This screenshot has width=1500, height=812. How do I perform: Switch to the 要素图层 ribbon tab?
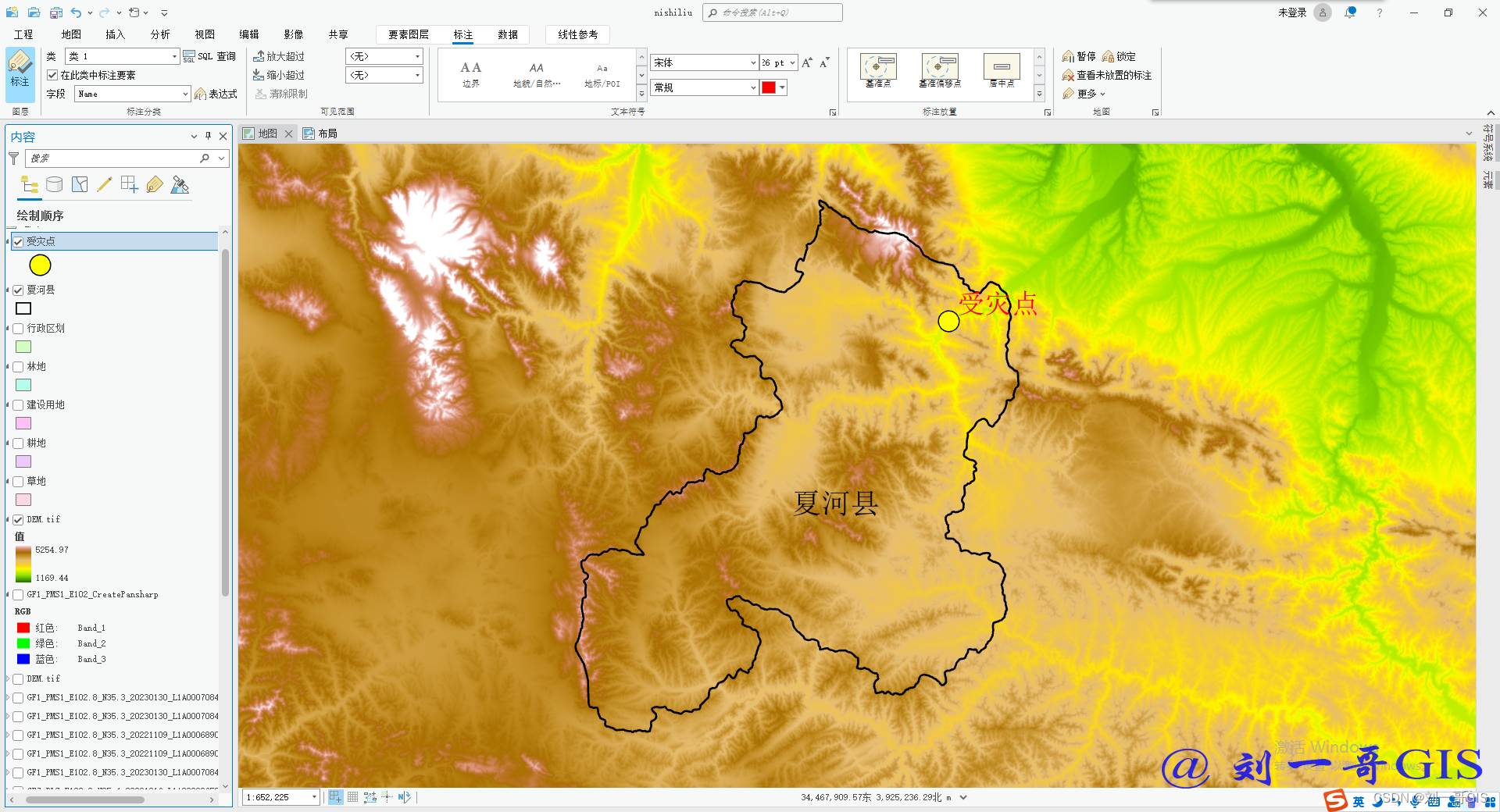click(409, 34)
